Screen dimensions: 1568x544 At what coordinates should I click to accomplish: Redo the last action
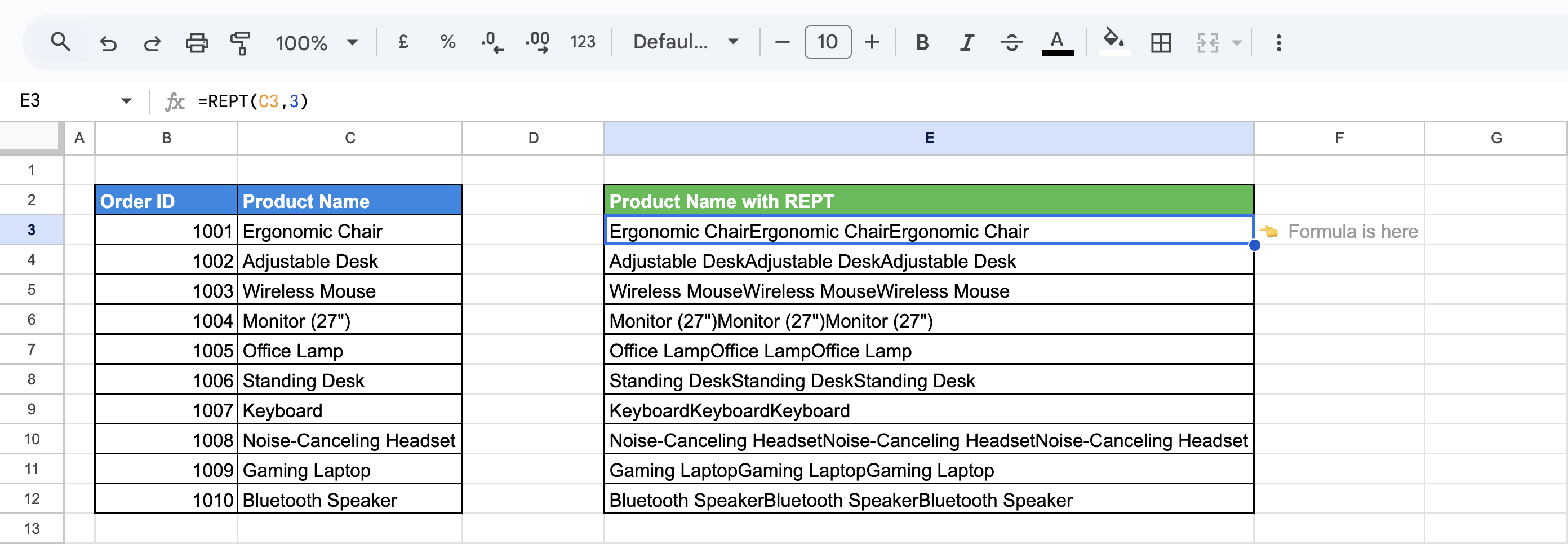(x=152, y=43)
